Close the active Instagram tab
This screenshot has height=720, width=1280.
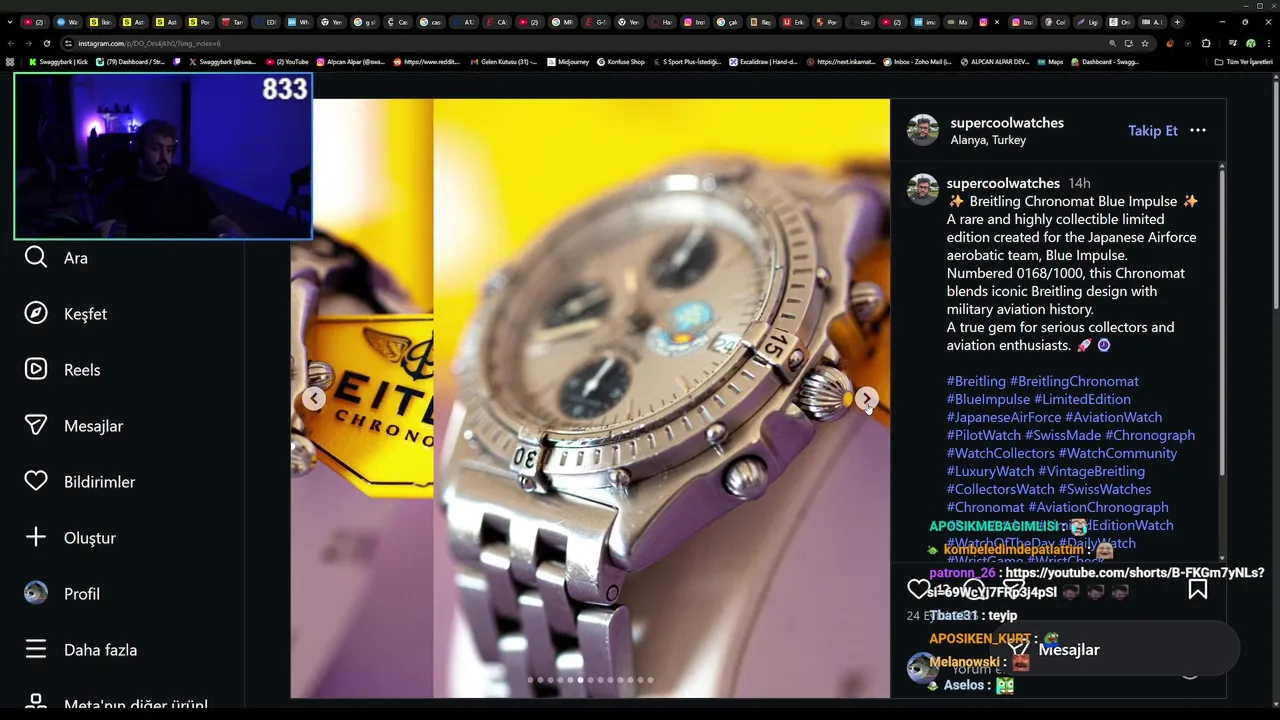[997, 22]
